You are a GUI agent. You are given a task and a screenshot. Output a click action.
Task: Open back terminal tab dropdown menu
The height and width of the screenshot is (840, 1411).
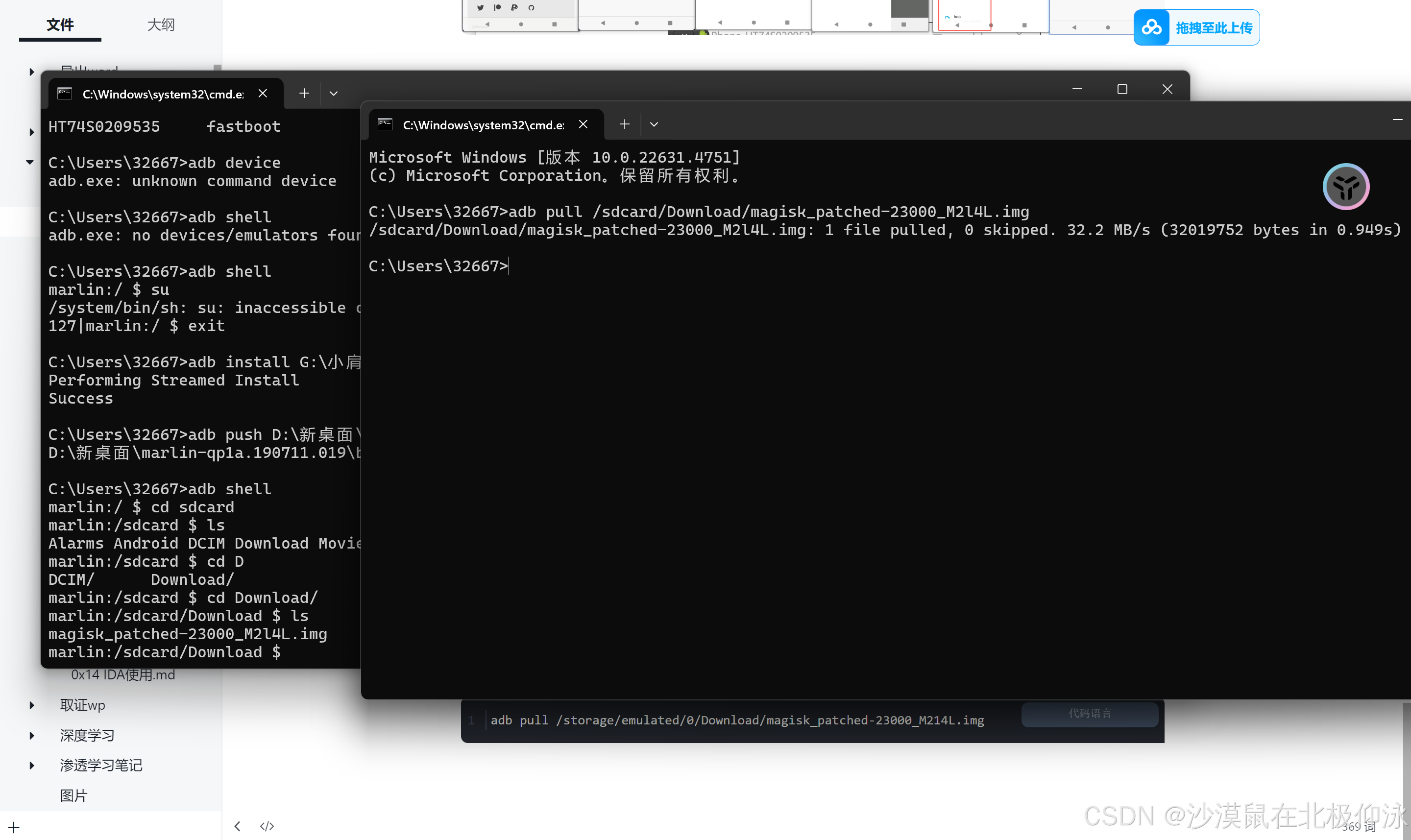pyautogui.click(x=334, y=94)
